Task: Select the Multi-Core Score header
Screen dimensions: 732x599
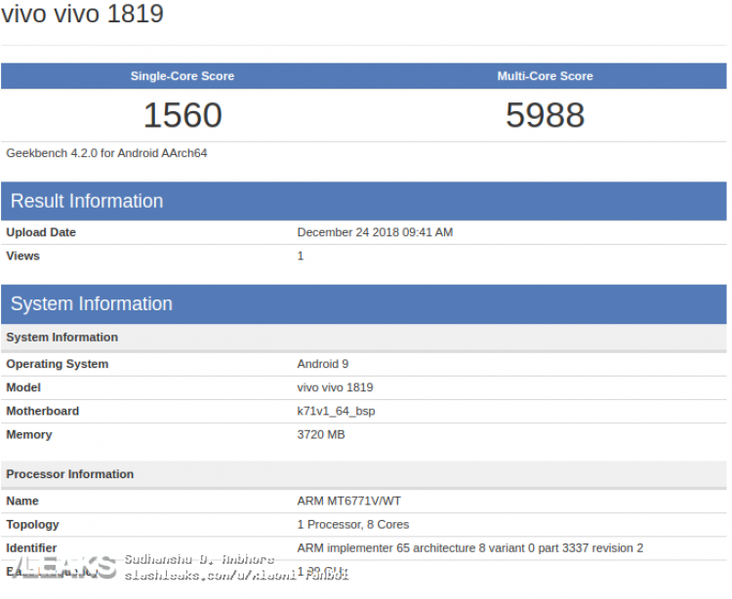Action: pyautogui.click(x=545, y=76)
